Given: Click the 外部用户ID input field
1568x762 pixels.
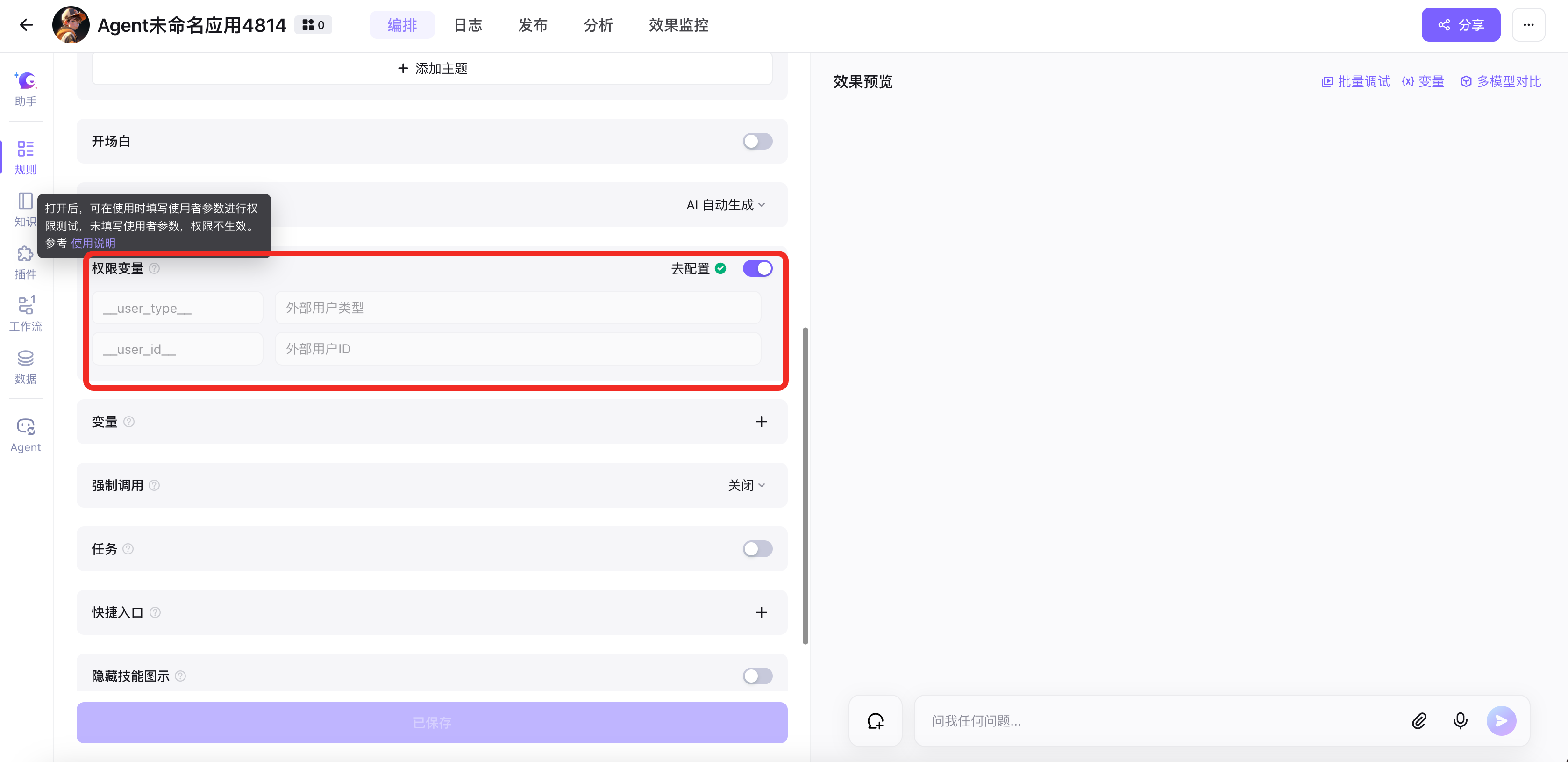Looking at the screenshot, I should coord(517,349).
